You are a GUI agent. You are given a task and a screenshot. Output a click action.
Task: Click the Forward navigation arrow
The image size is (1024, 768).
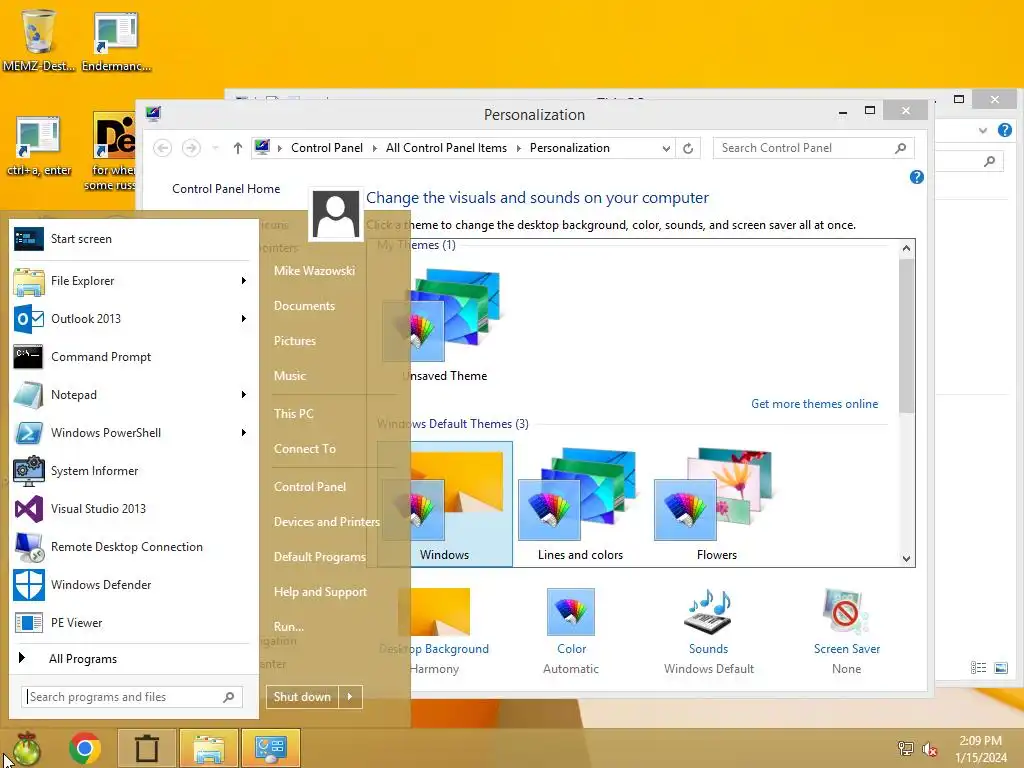pyautogui.click(x=191, y=148)
